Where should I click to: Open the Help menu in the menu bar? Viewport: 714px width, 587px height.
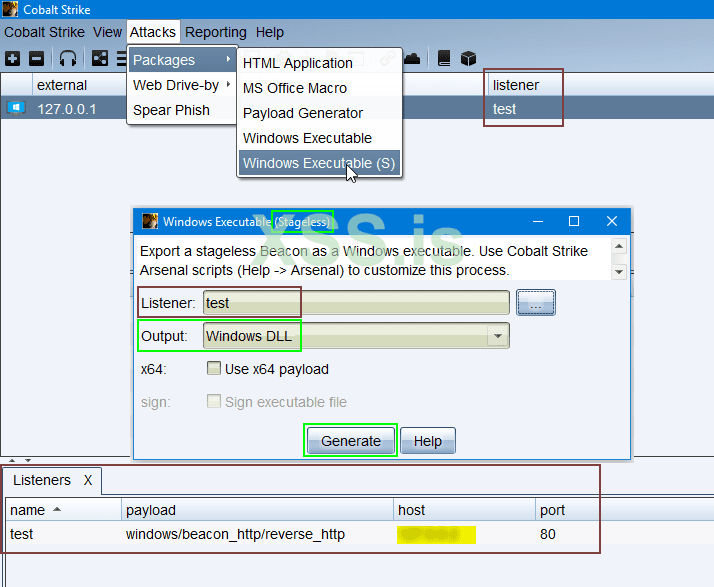tap(270, 32)
